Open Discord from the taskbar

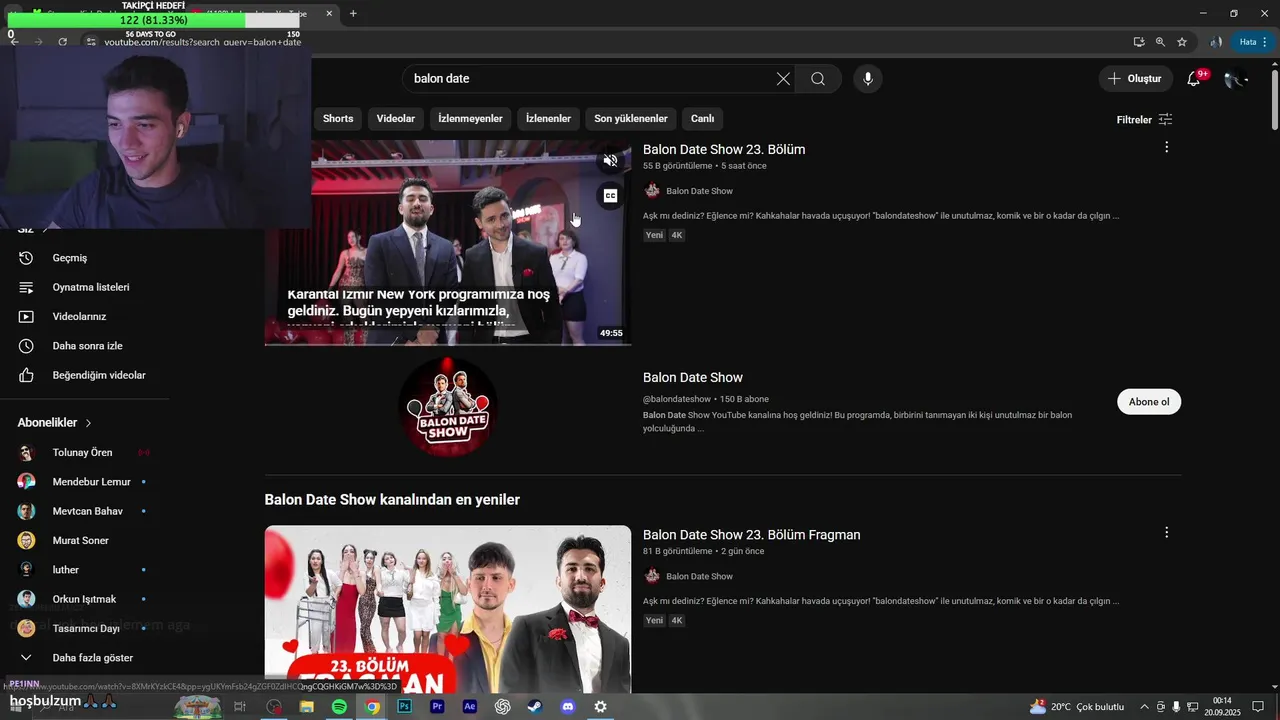tap(568, 707)
